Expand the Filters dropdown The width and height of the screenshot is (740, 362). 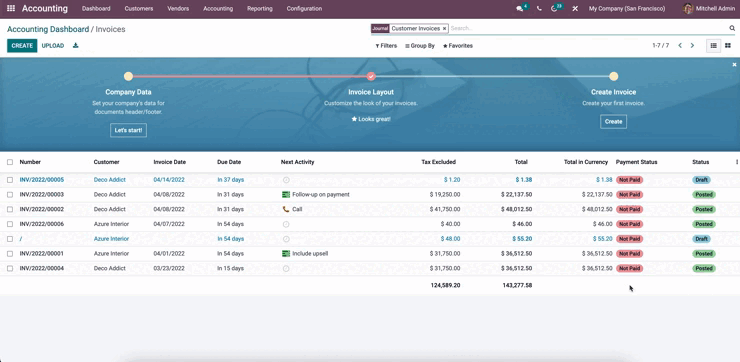pos(386,46)
